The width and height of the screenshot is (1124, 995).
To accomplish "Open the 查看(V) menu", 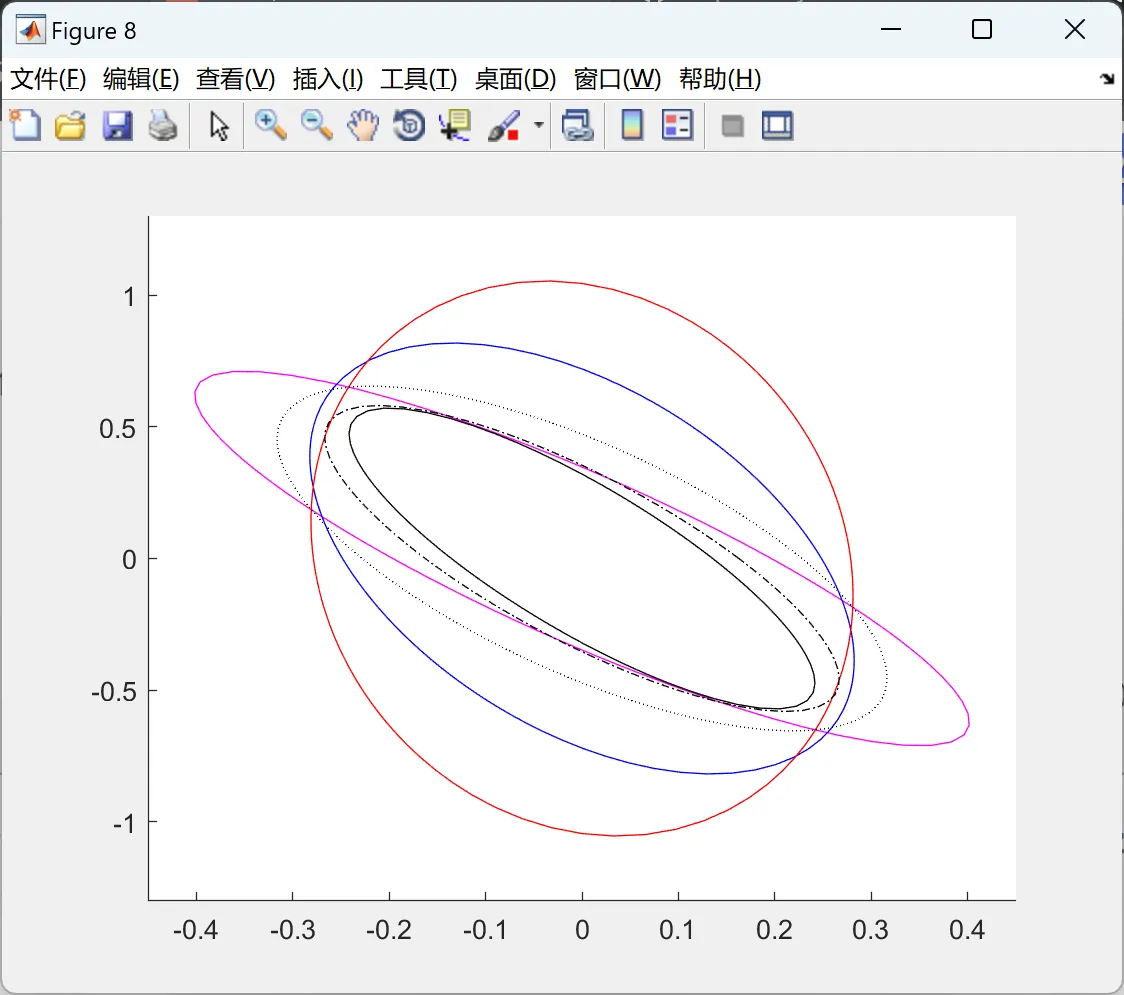I will (x=235, y=79).
